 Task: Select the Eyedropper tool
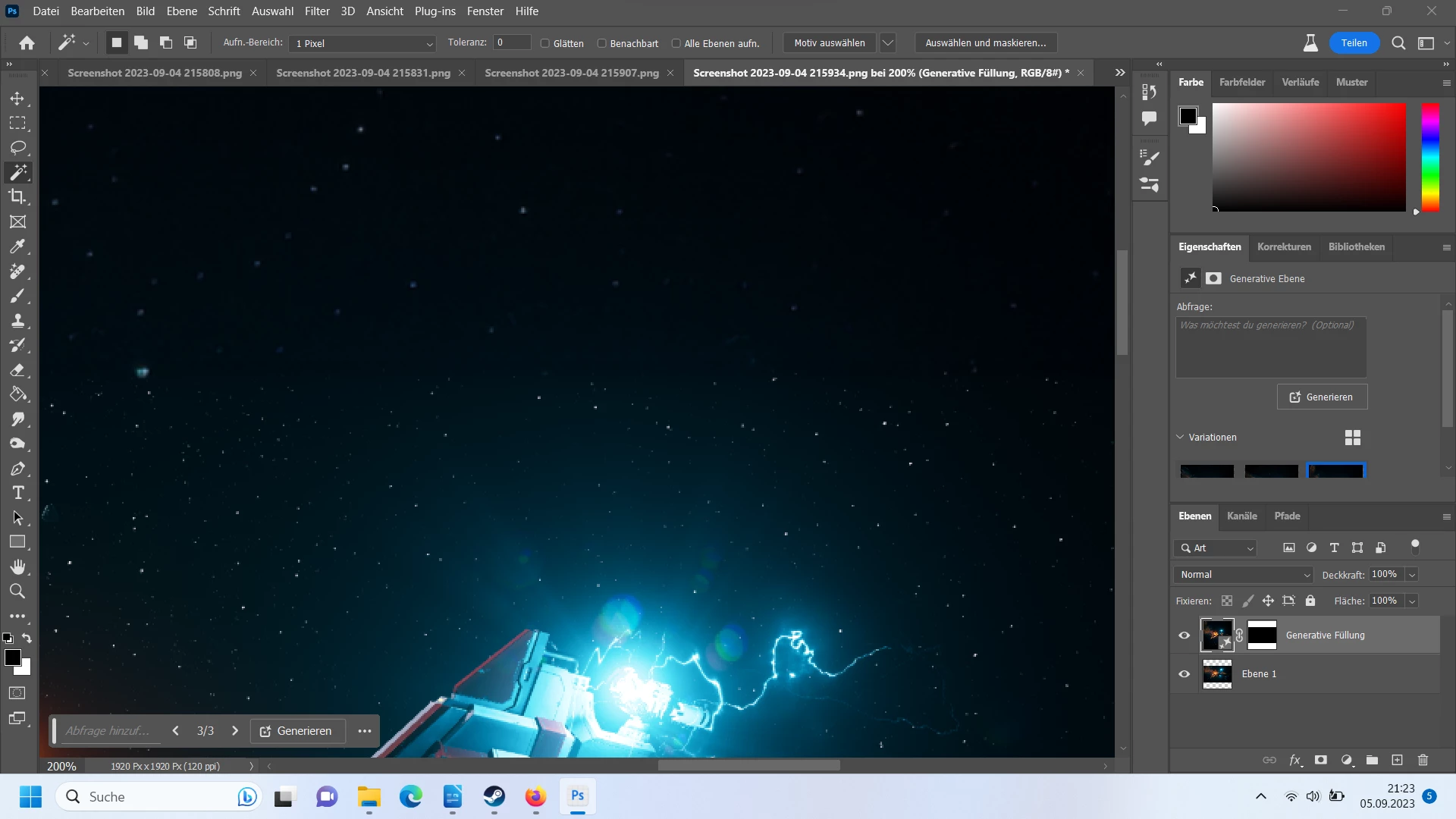[17, 246]
